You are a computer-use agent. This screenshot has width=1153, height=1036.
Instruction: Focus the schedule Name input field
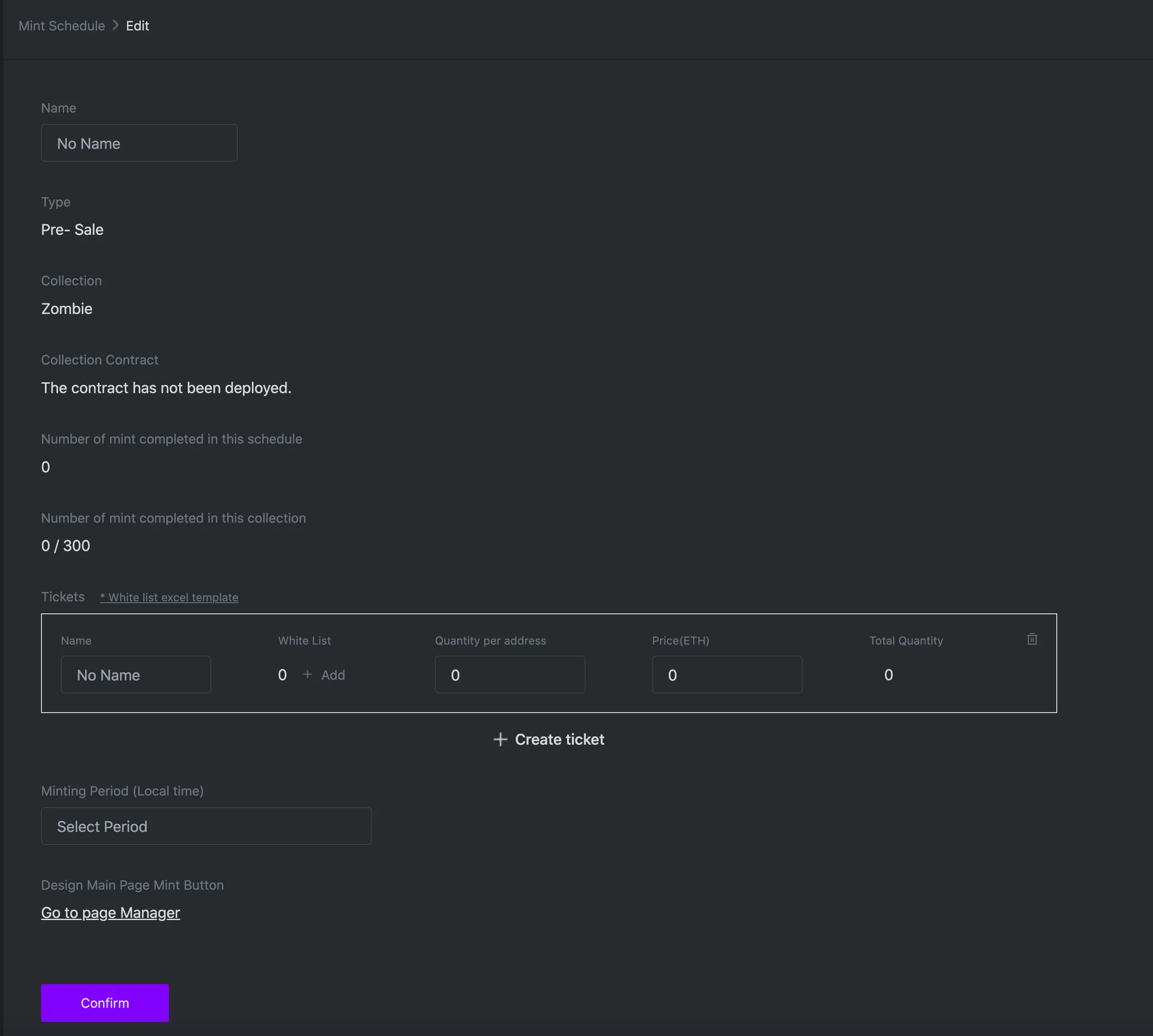point(139,143)
